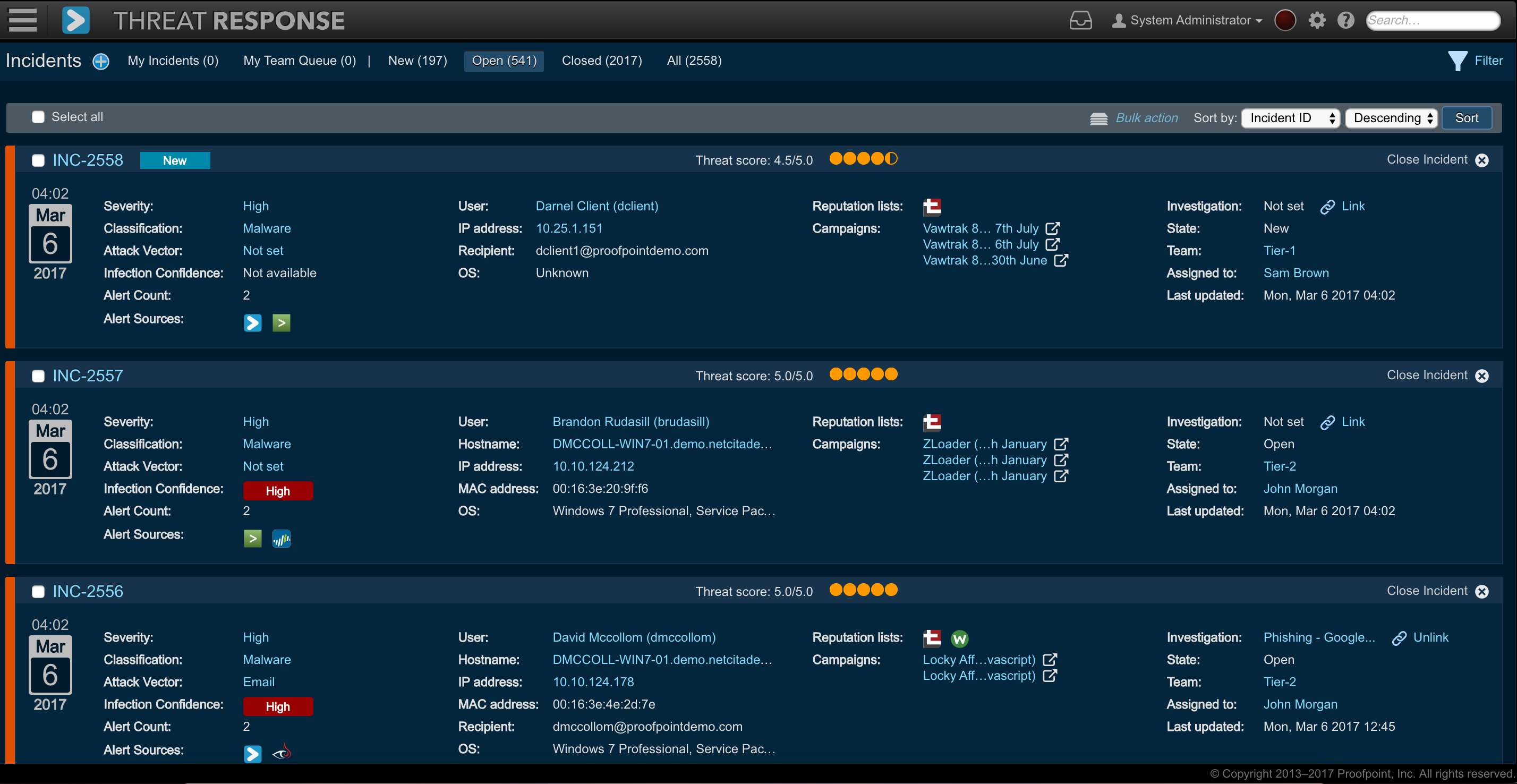The width and height of the screenshot is (1517, 784).
Task: Click High severity value in INC-2557
Action: pyautogui.click(x=255, y=422)
